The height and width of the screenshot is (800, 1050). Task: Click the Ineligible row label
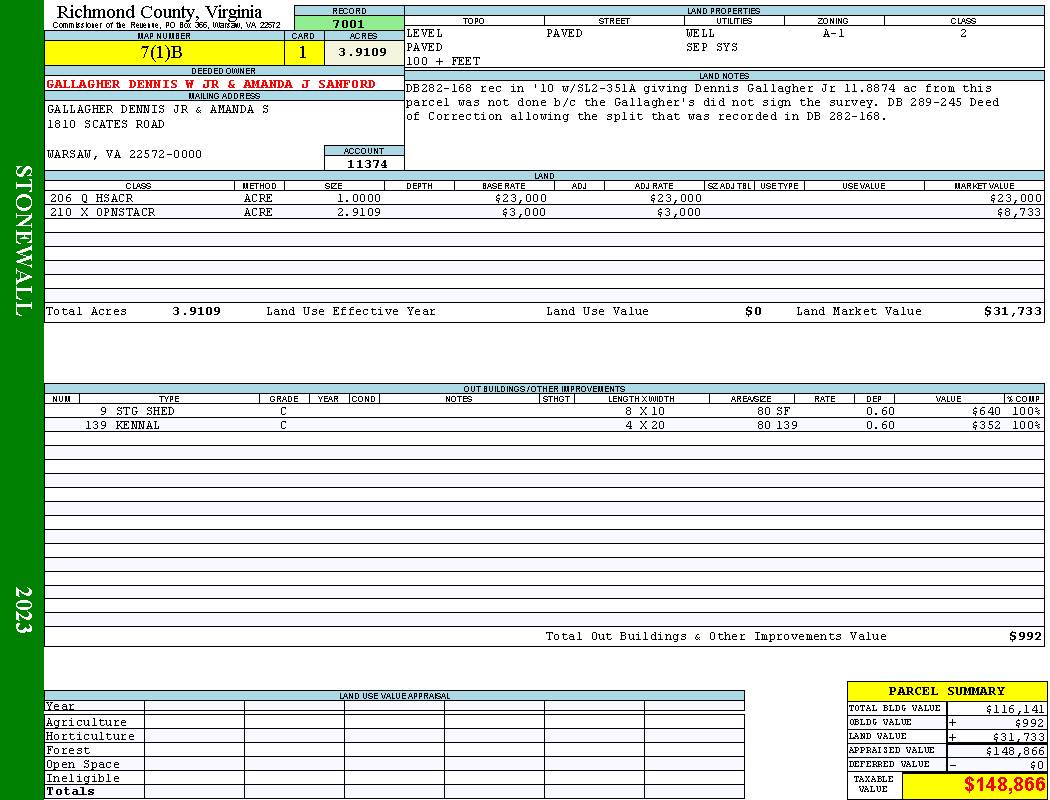coord(82,779)
